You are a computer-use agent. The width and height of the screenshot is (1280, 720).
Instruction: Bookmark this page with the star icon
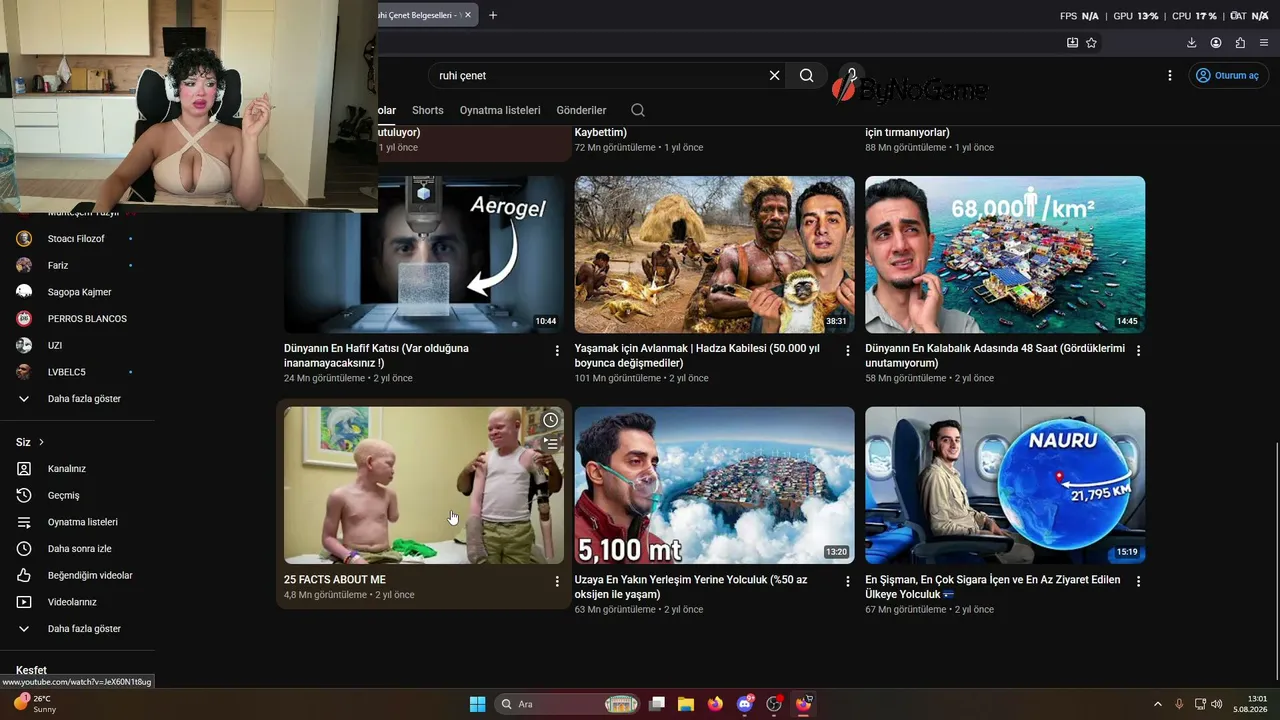click(x=1091, y=43)
